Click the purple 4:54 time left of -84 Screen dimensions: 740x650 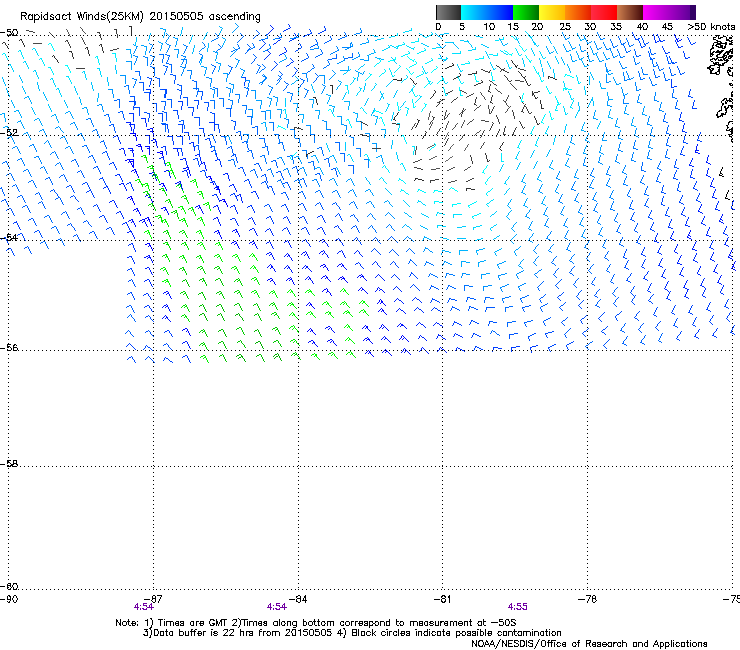point(277,607)
